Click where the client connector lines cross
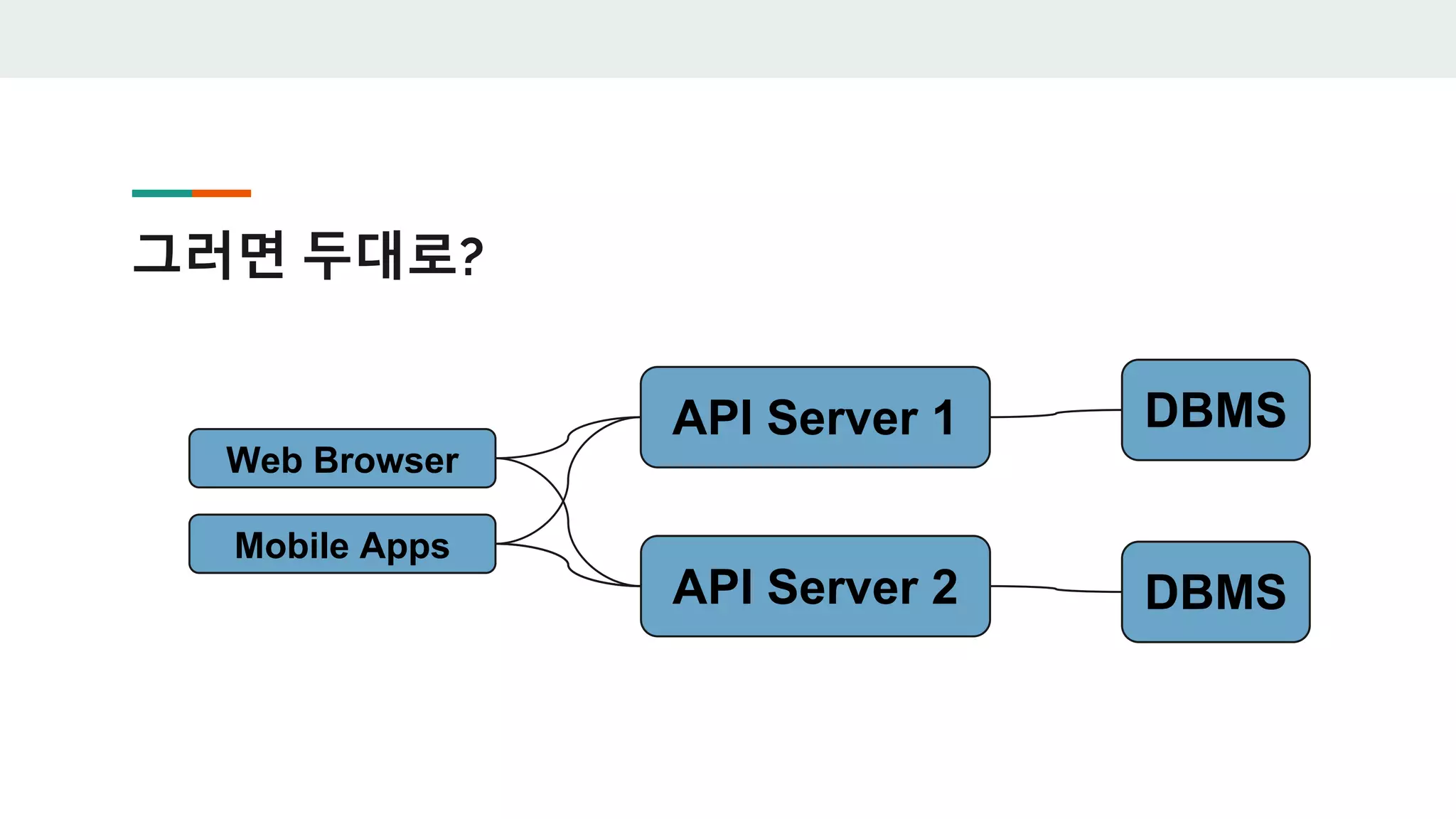 (564, 502)
